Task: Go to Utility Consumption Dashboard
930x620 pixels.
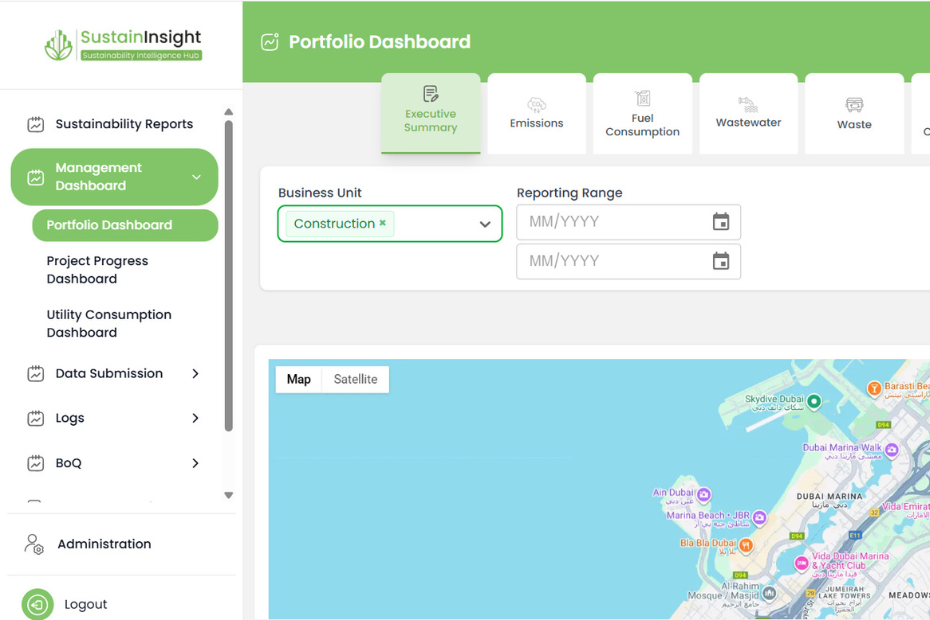Action: click(109, 323)
